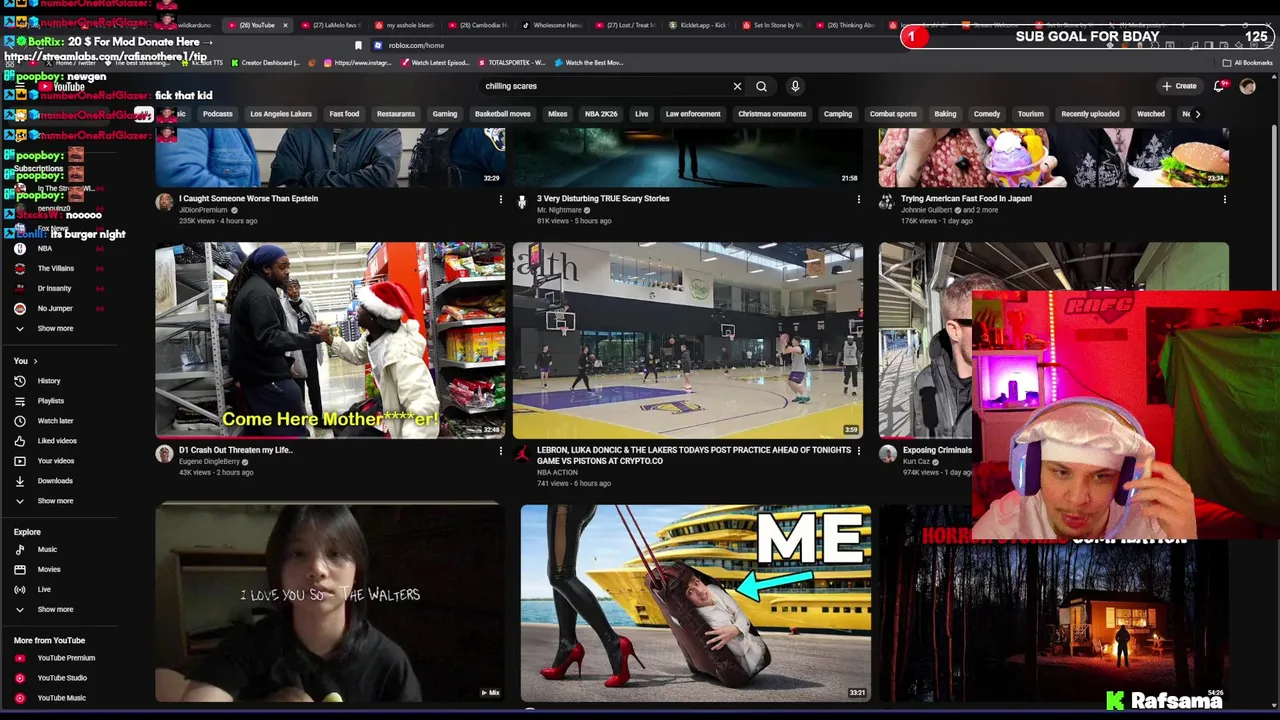Image resolution: width=1280 pixels, height=720 pixels.
Task: Open more options for 'Trying American Fast Food In Japan'
Action: [1224, 199]
